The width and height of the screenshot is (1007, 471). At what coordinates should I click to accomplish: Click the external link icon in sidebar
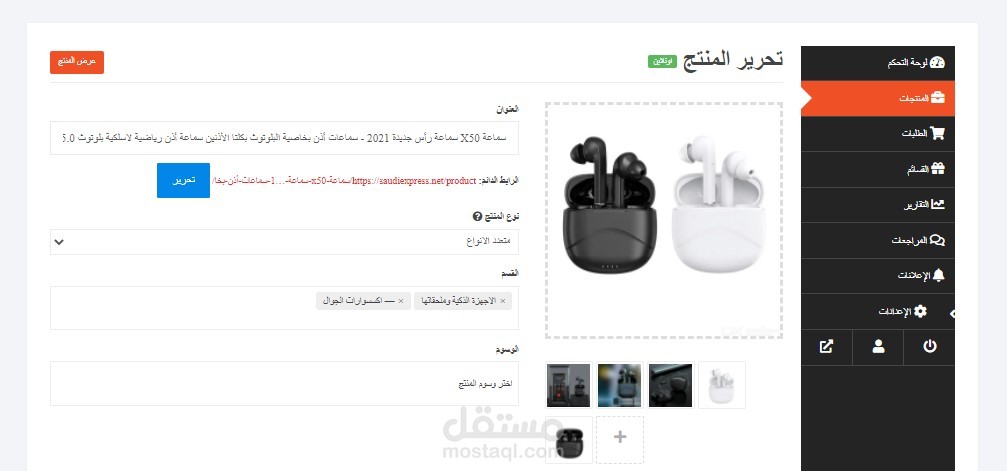point(827,347)
